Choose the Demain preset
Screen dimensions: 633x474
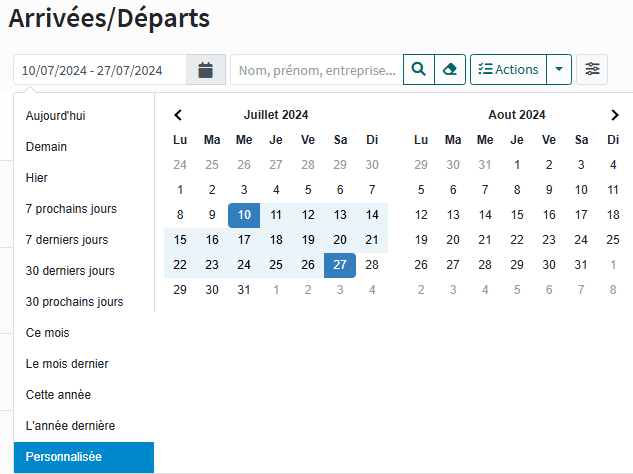pos(47,147)
